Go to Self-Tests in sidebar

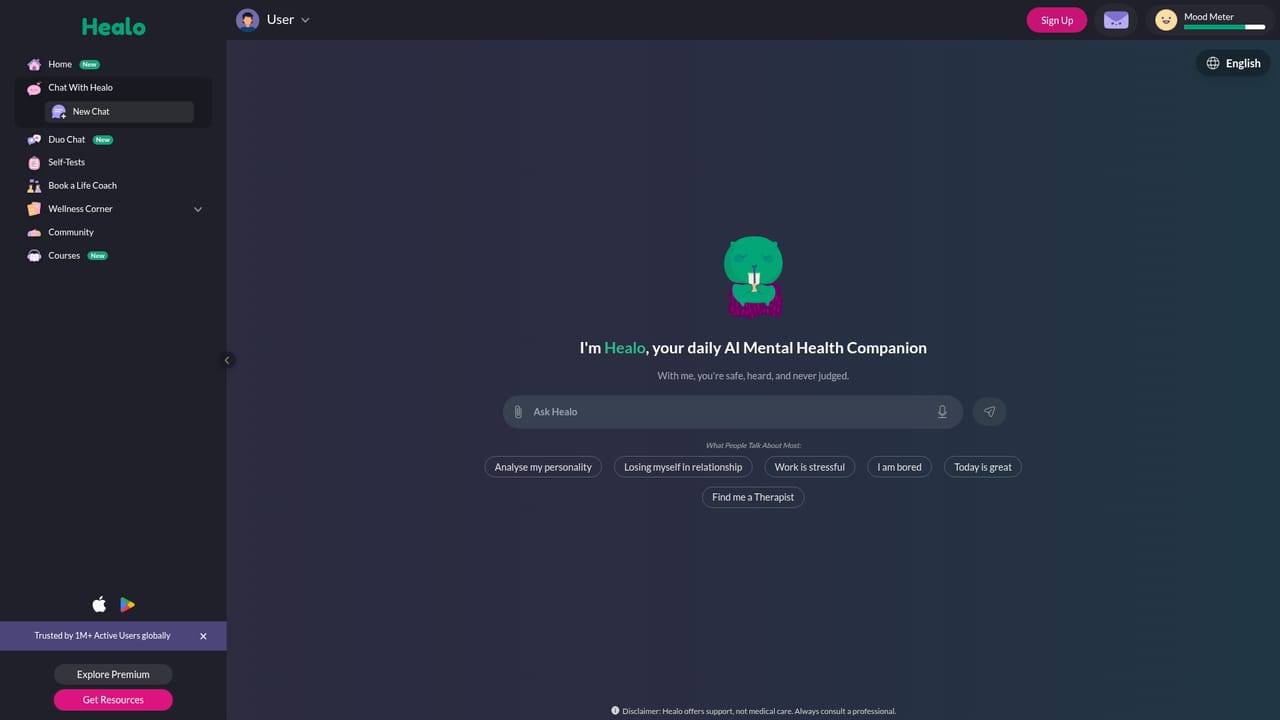pyautogui.click(x=67, y=162)
